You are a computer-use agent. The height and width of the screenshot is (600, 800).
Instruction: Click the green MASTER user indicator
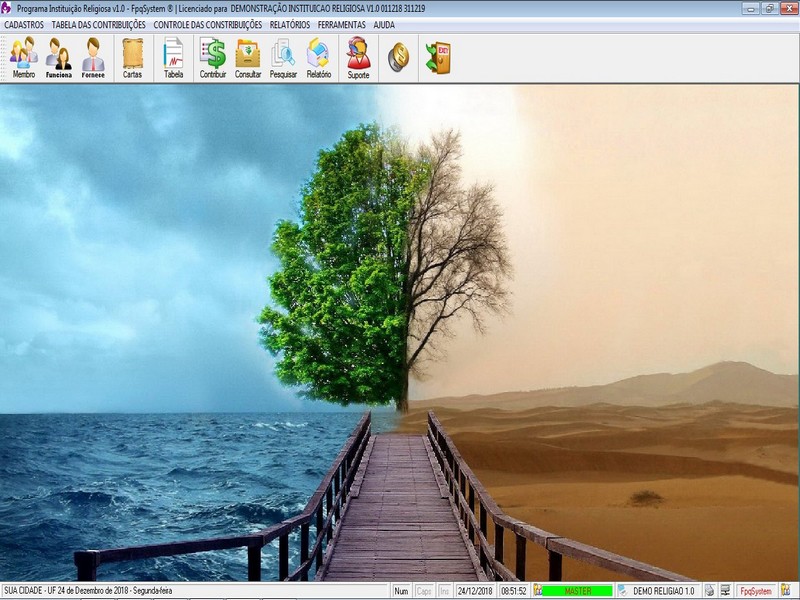tap(577, 591)
